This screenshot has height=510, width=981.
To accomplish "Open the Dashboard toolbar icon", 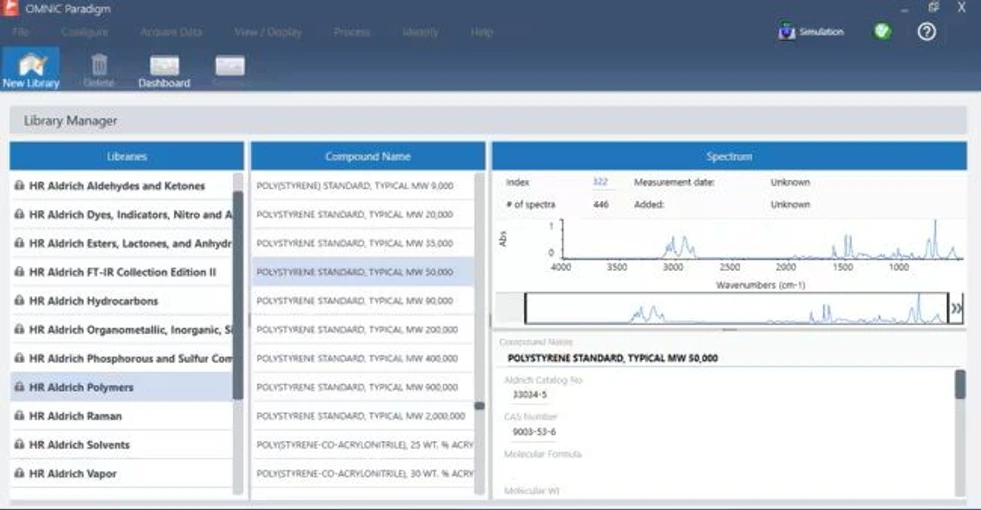I will tap(165, 66).
